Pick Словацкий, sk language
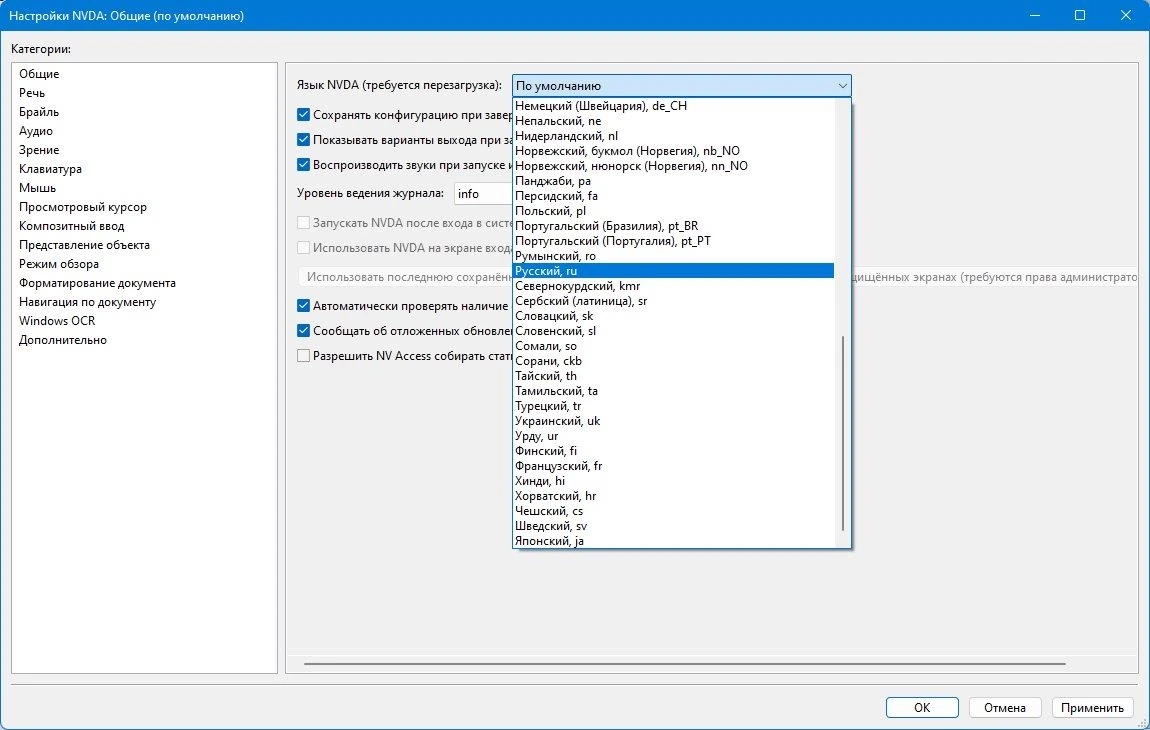 tap(673, 316)
